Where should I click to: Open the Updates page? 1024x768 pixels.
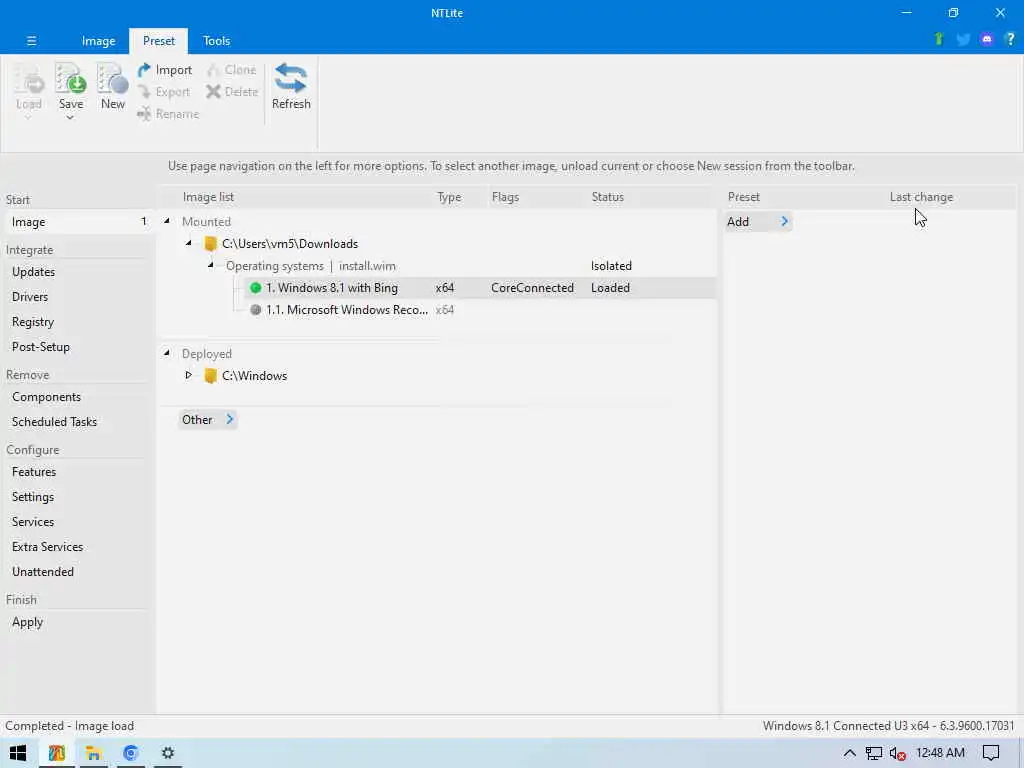pos(33,272)
